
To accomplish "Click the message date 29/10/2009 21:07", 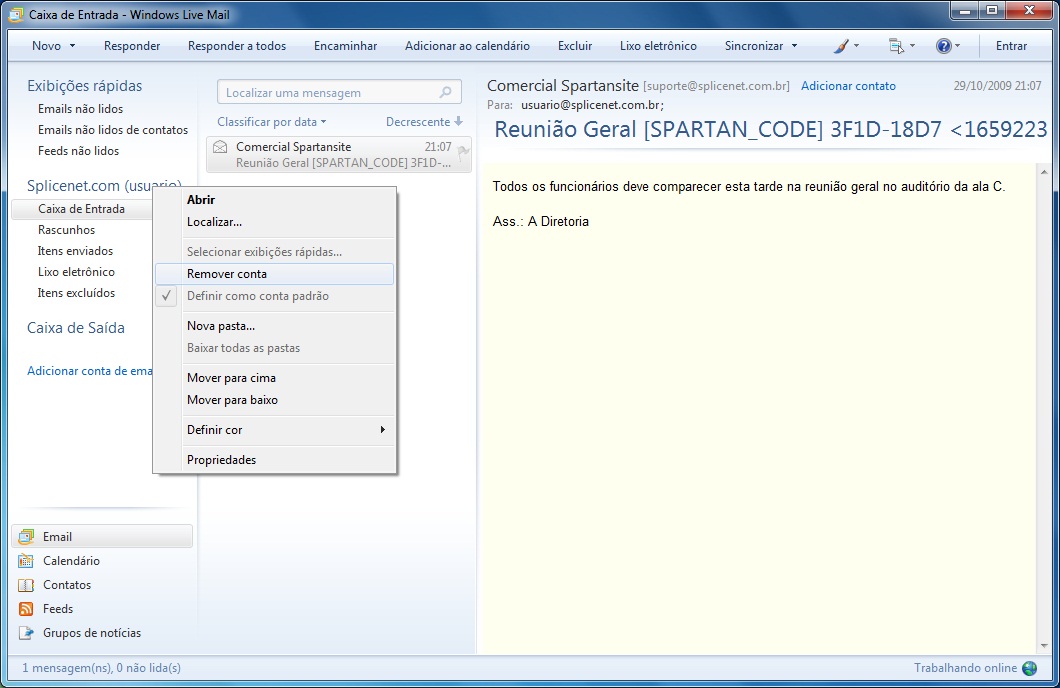I will point(998,86).
